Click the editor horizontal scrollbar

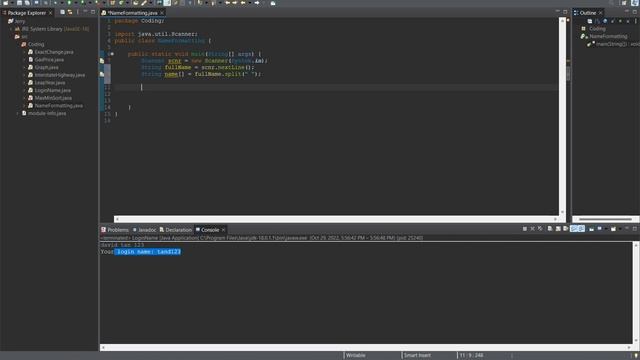click(x=336, y=219)
